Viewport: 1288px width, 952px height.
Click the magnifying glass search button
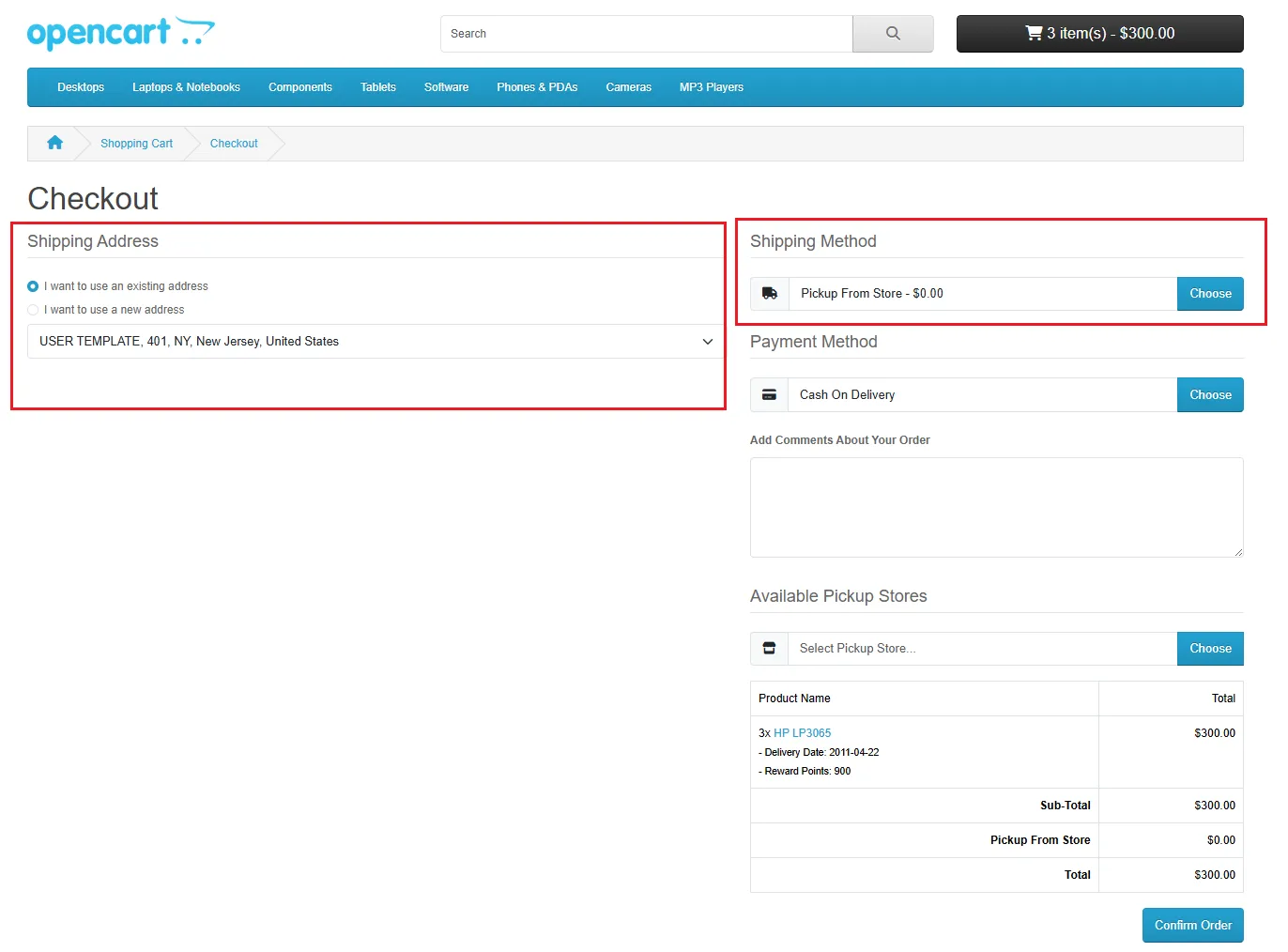click(893, 34)
